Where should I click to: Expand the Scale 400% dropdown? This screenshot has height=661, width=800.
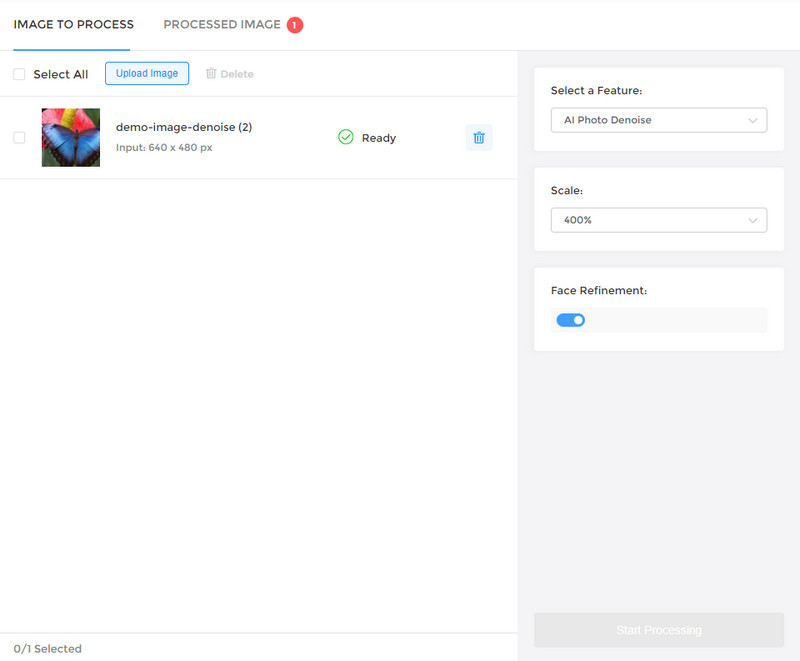point(659,220)
